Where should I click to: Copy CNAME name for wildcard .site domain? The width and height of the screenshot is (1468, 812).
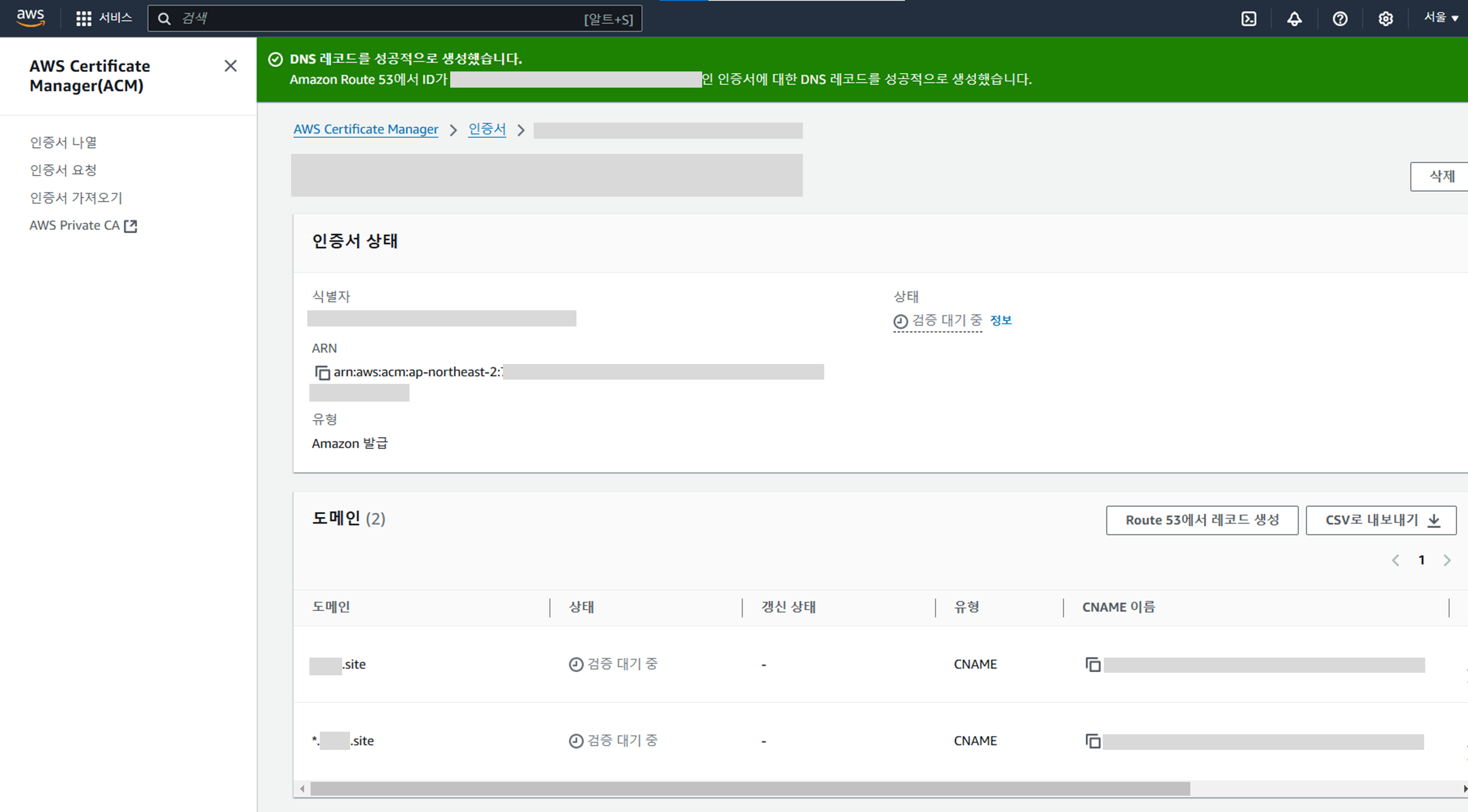coord(1092,741)
